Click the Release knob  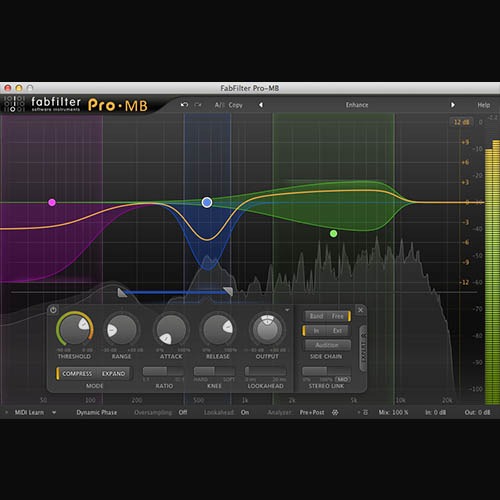pyautogui.click(x=218, y=330)
